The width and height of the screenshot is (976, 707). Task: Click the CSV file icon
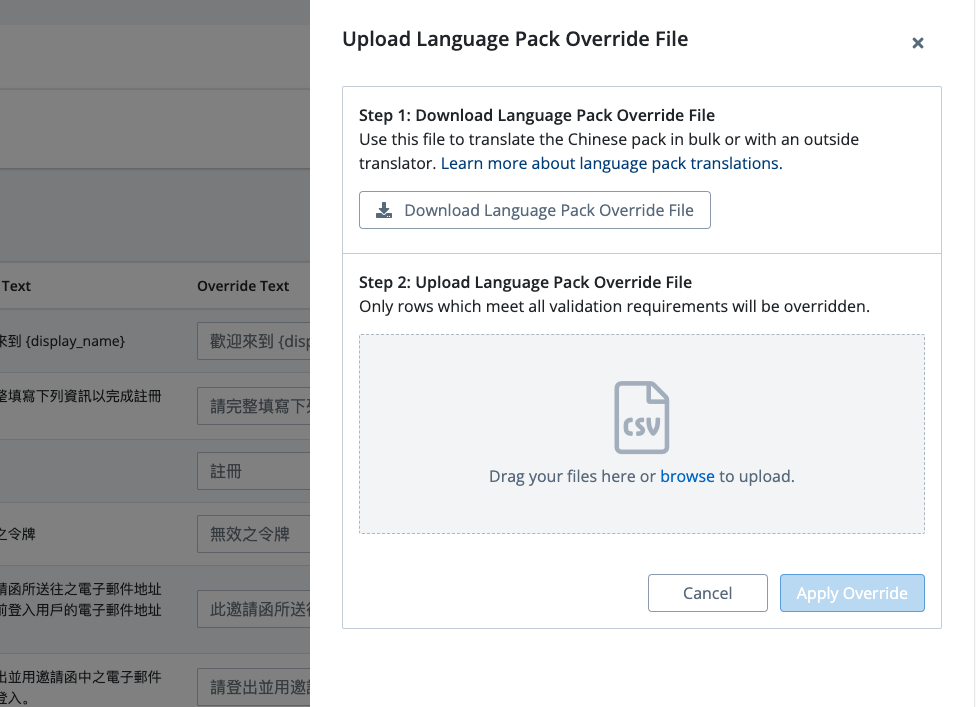pos(641,418)
